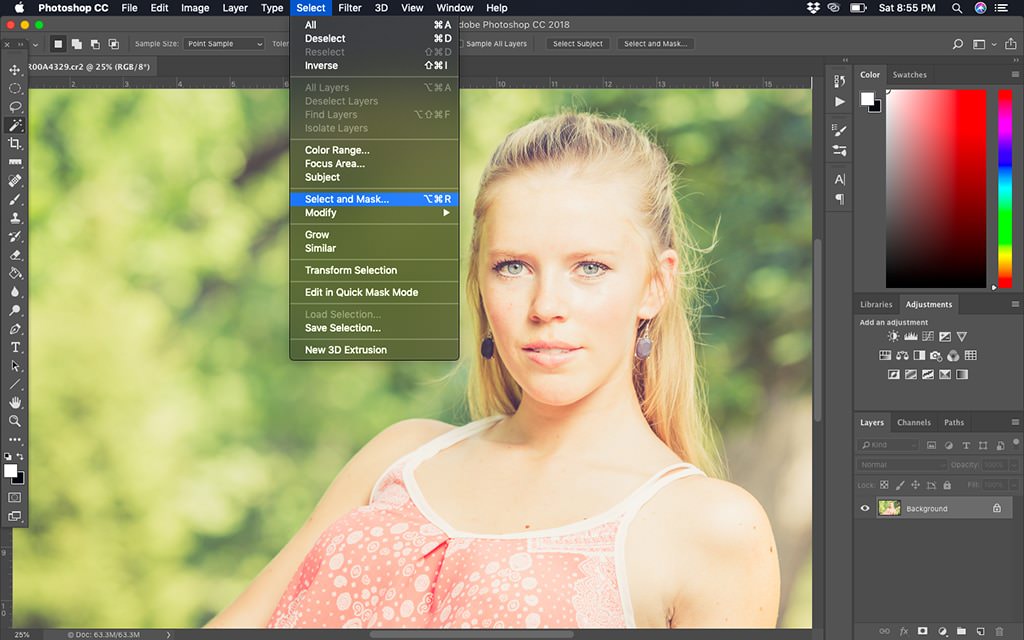The width and height of the screenshot is (1024, 640).
Task: Select the Move tool
Action: 15,70
